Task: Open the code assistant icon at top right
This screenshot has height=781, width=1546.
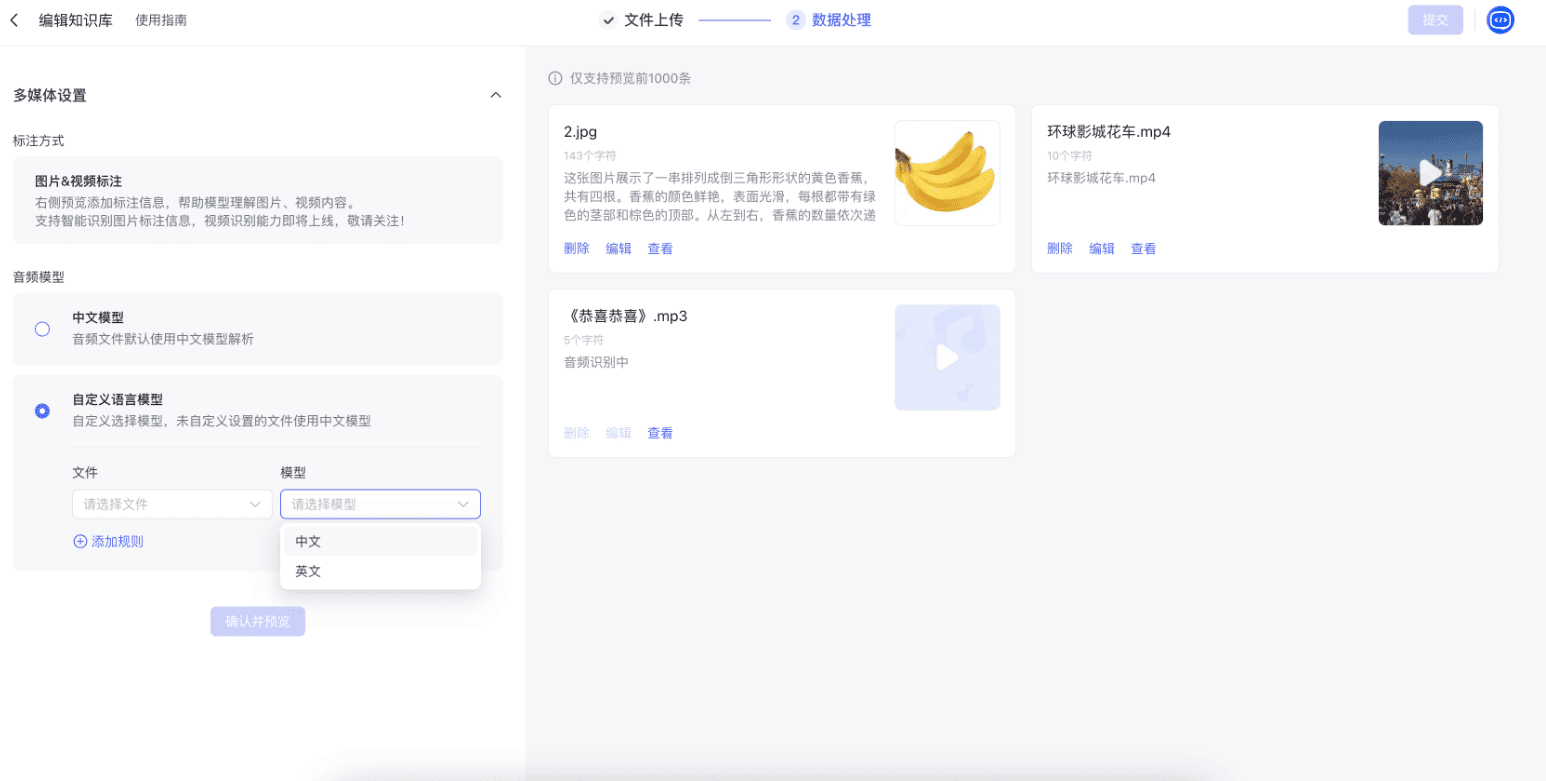Action: [x=1500, y=20]
